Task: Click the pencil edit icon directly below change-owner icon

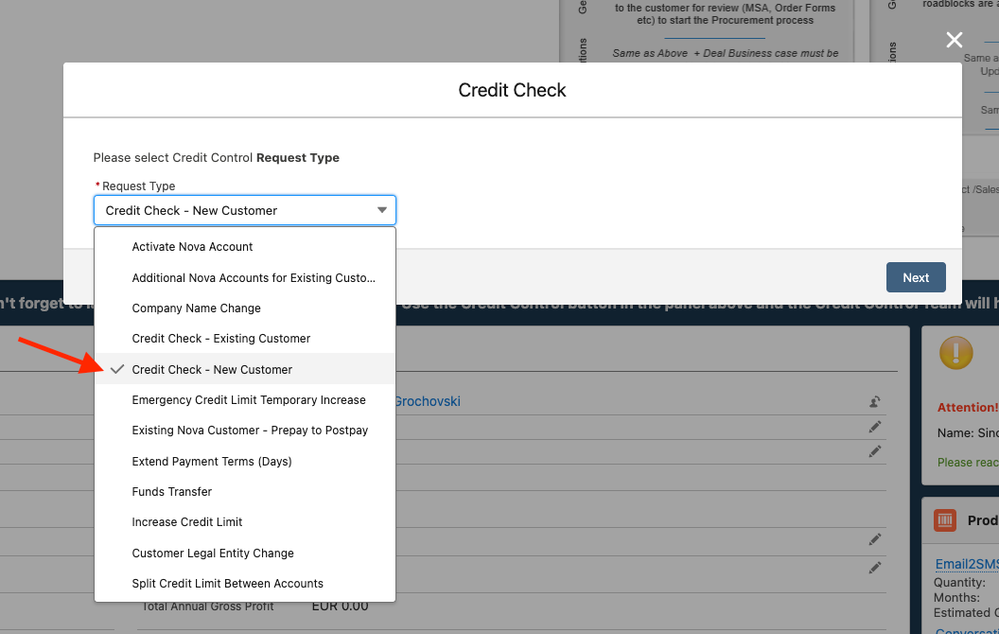Action: coord(875,427)
